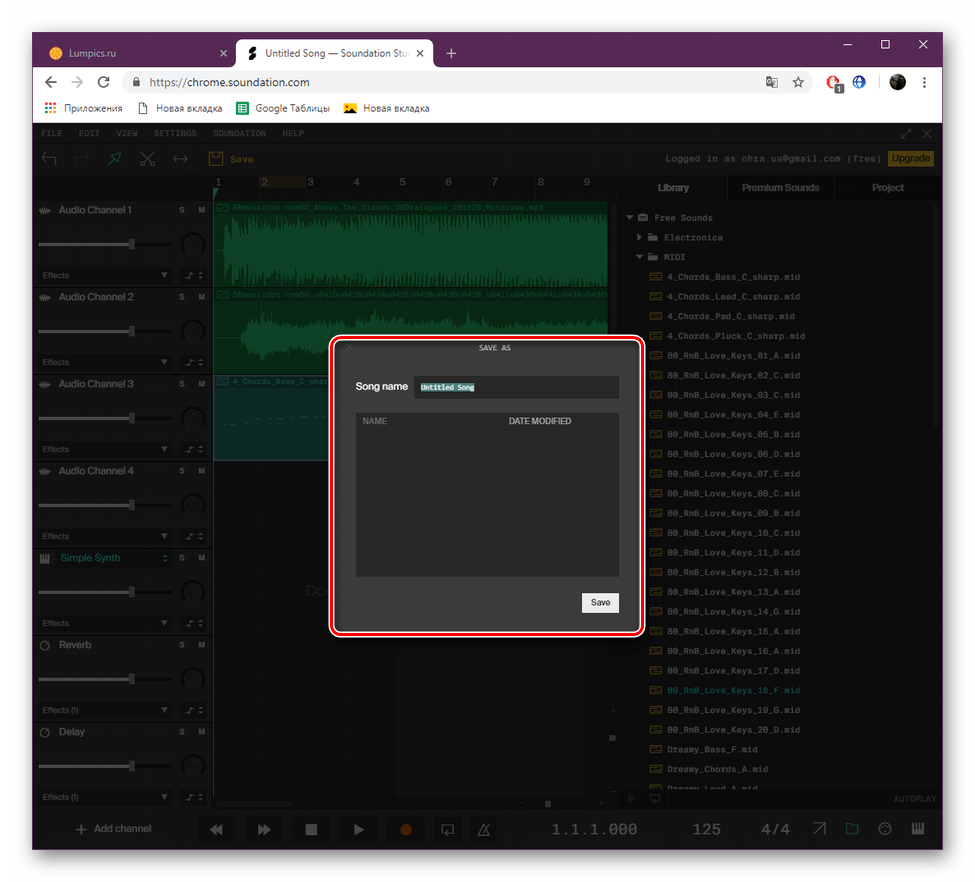Enable AUTOPLAY in the bottom bar

click(x=913, y=798)
